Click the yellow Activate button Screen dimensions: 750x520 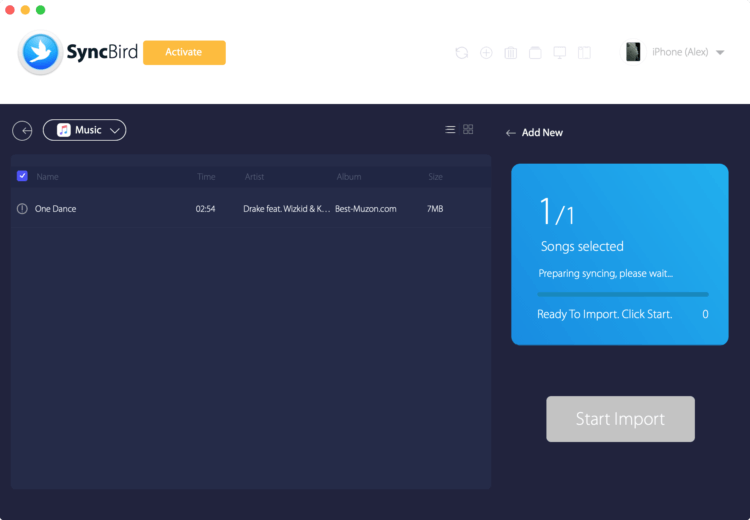coord(184,52)
